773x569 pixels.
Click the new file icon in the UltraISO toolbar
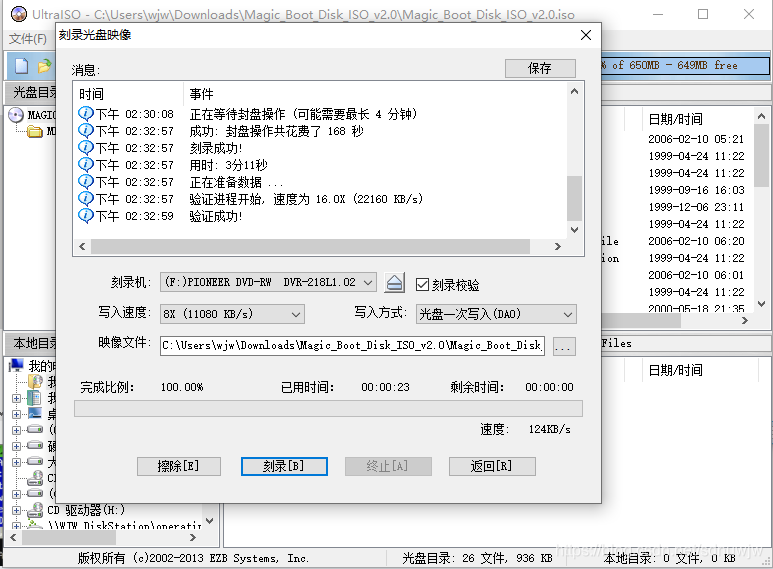pos(21,66)
